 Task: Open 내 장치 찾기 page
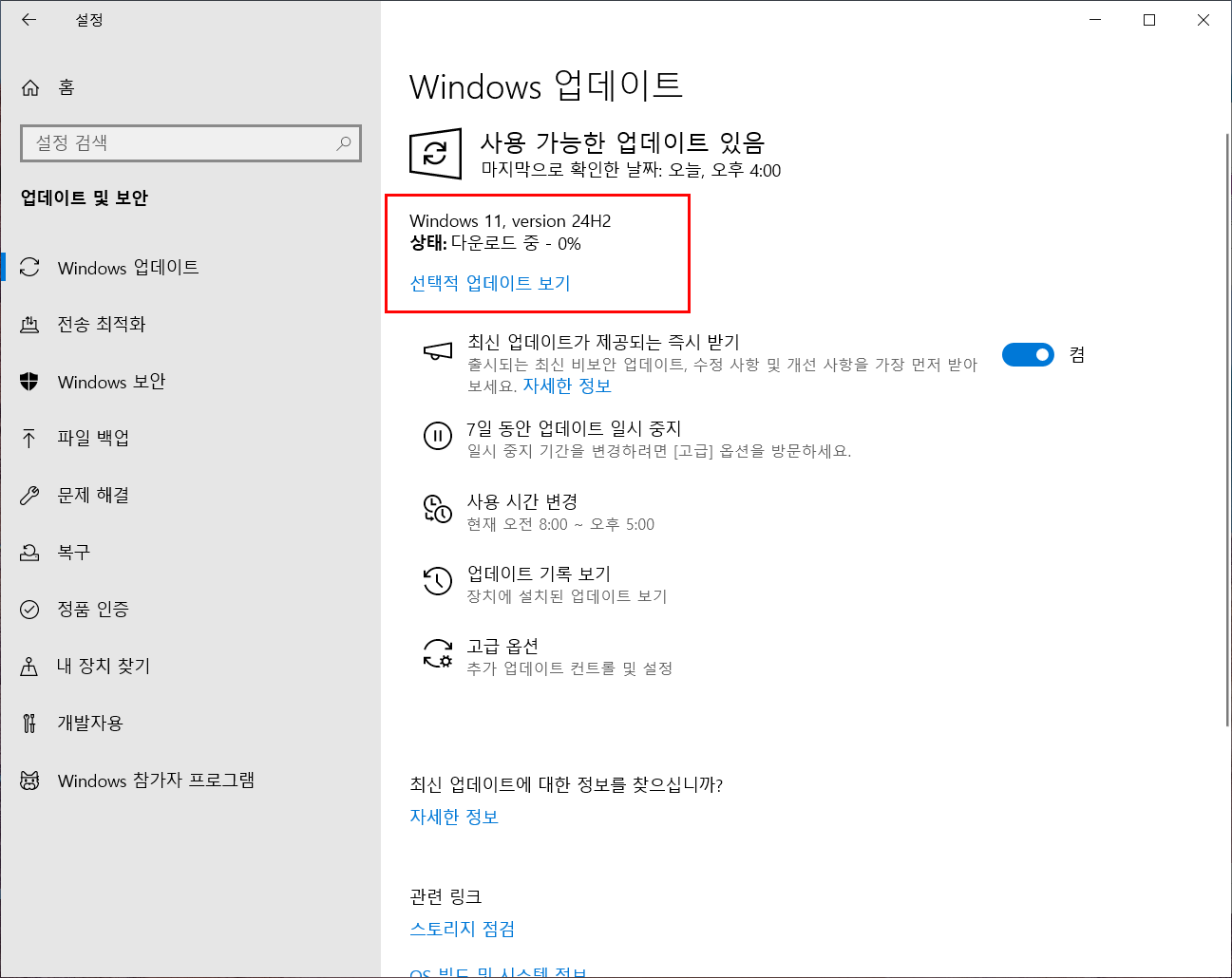pyautogui.click(x=190, y=666)
